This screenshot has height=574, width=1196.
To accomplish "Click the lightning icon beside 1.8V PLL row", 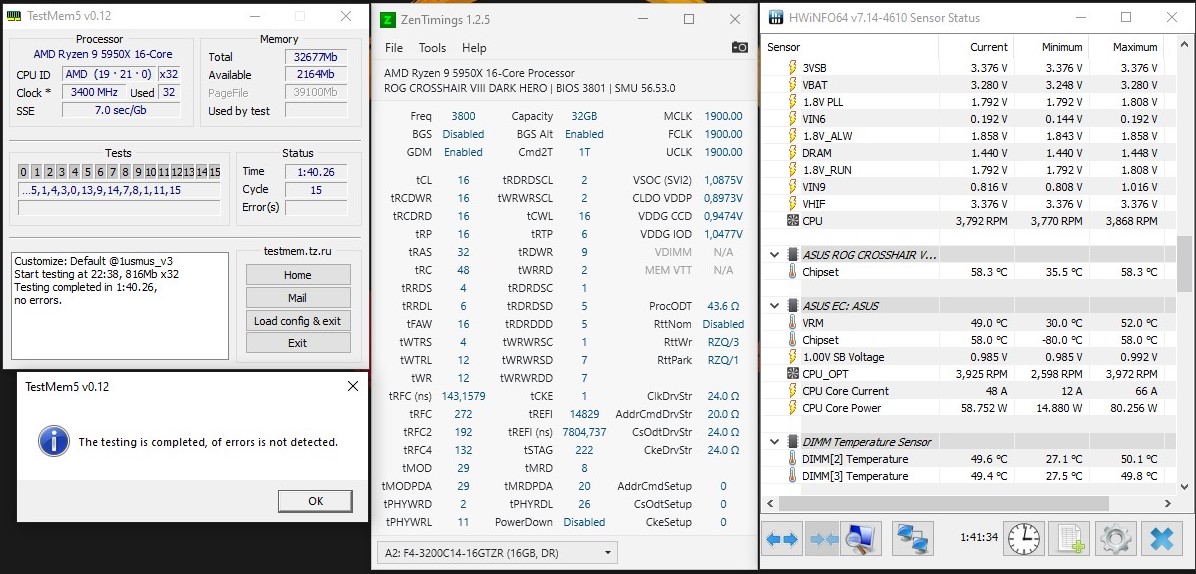I will [793, 101].
